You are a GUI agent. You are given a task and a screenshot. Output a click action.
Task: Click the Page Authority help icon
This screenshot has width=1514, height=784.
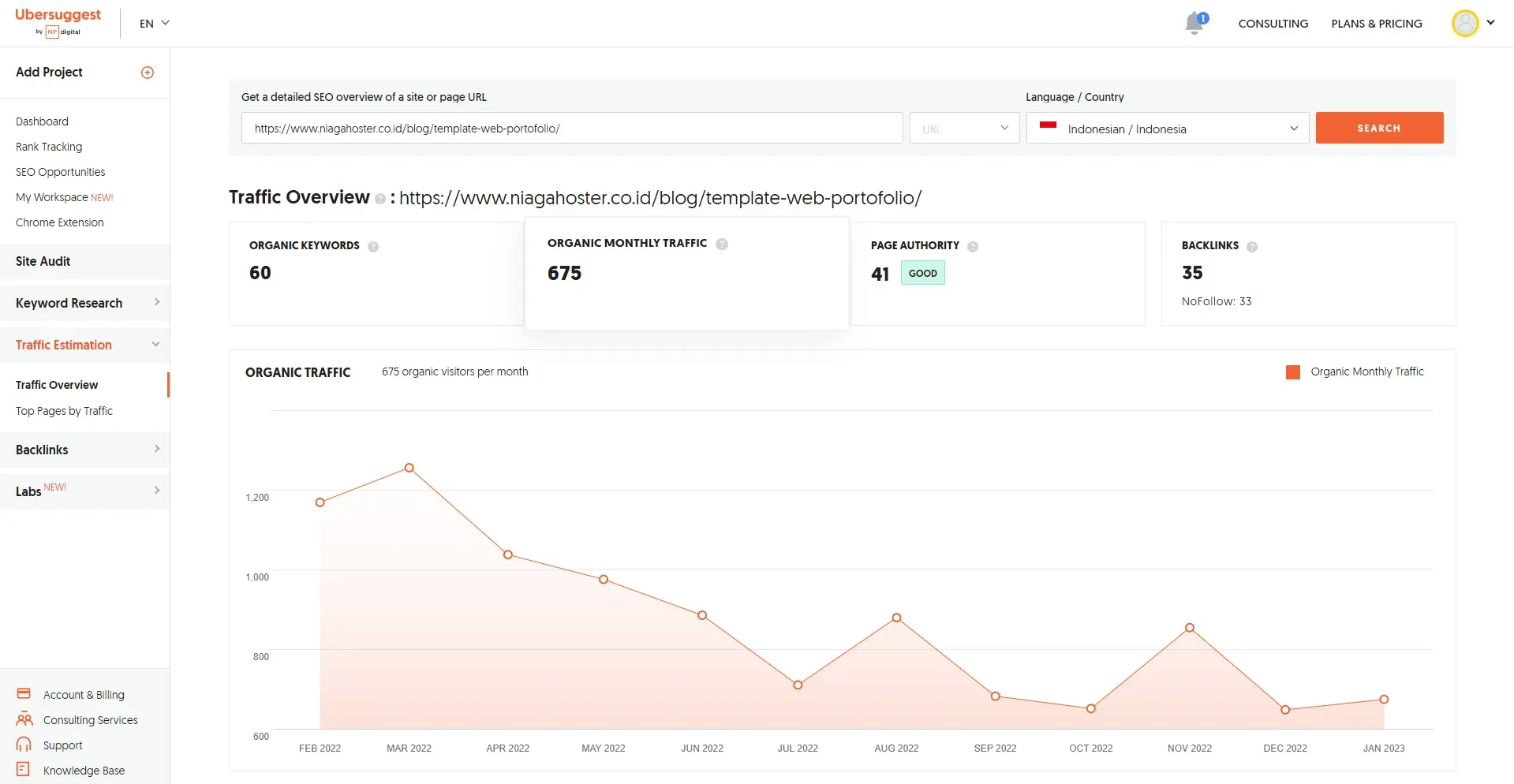[x=973, y=247]
